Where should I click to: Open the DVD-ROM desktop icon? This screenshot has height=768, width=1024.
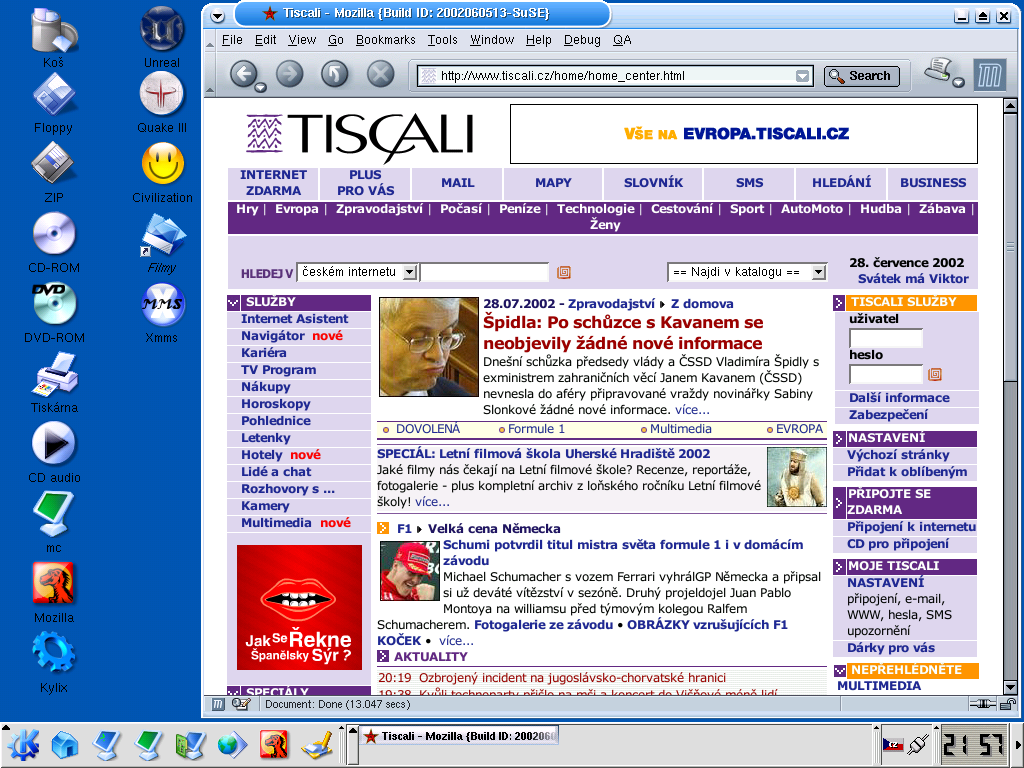(54, 303)
